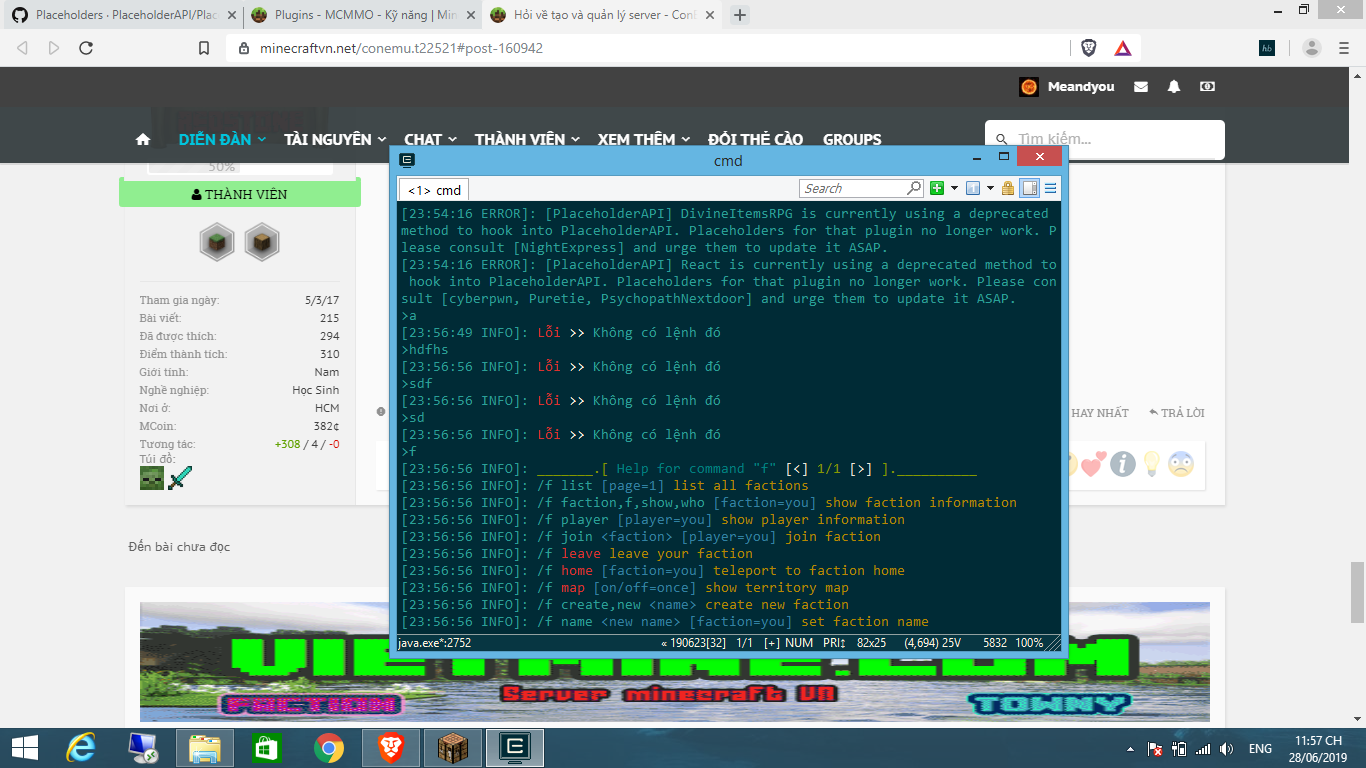
Task: Select the '<1> cmd' console tab
Action: (434, 190)
